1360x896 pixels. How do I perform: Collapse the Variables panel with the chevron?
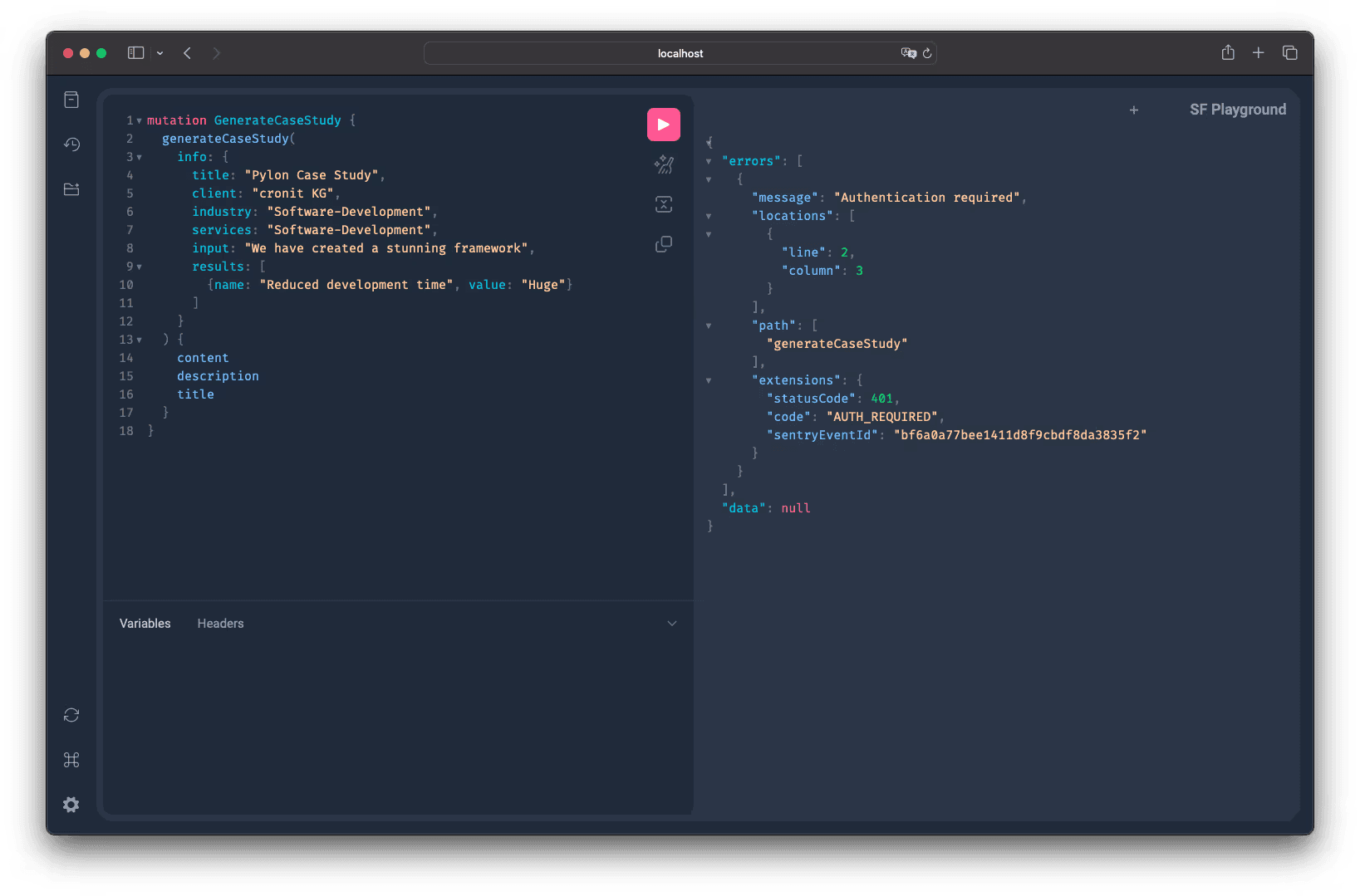tap(671, 623)
